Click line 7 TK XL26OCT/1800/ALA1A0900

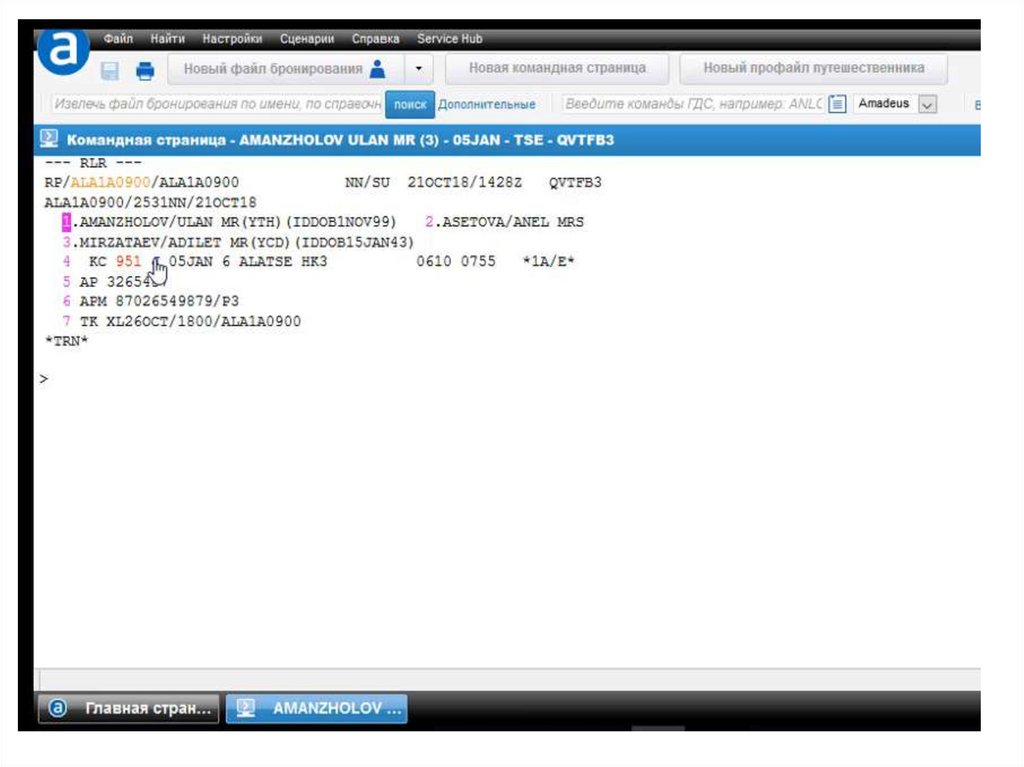point(182,321)
